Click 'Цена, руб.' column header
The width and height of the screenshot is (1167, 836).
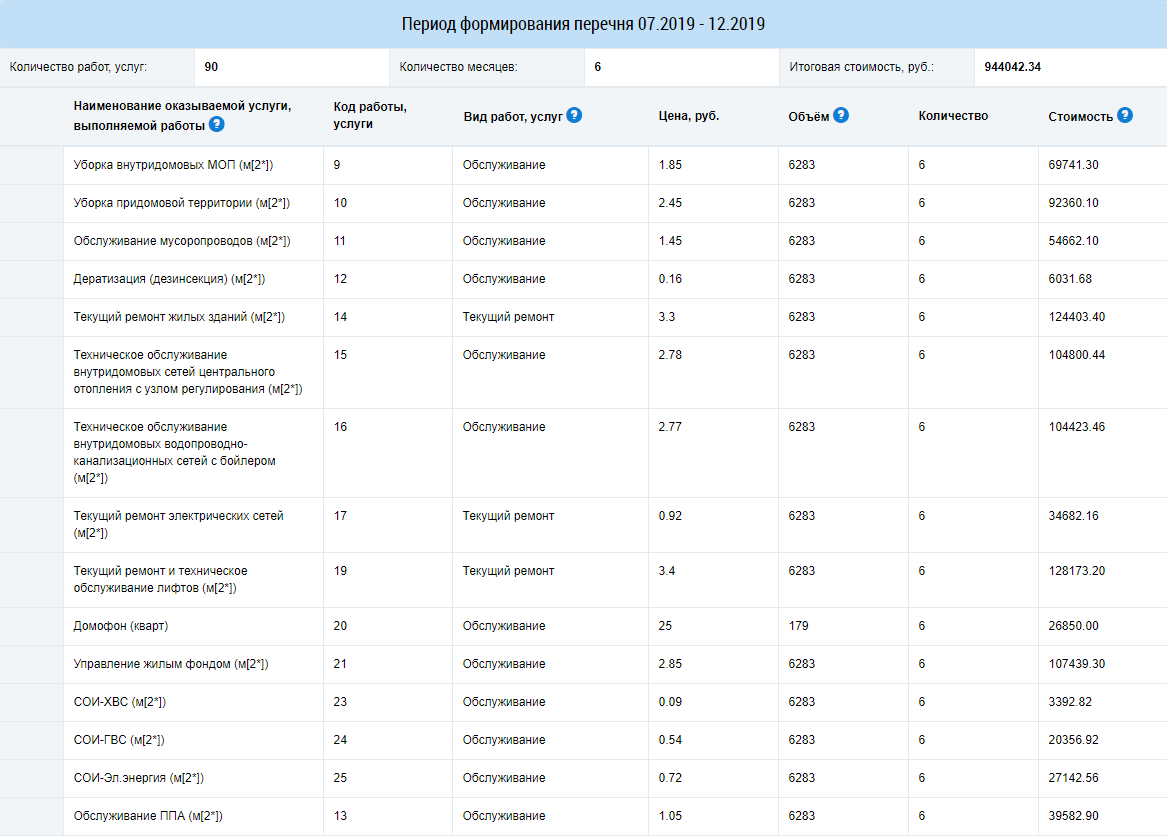point(689,116)
